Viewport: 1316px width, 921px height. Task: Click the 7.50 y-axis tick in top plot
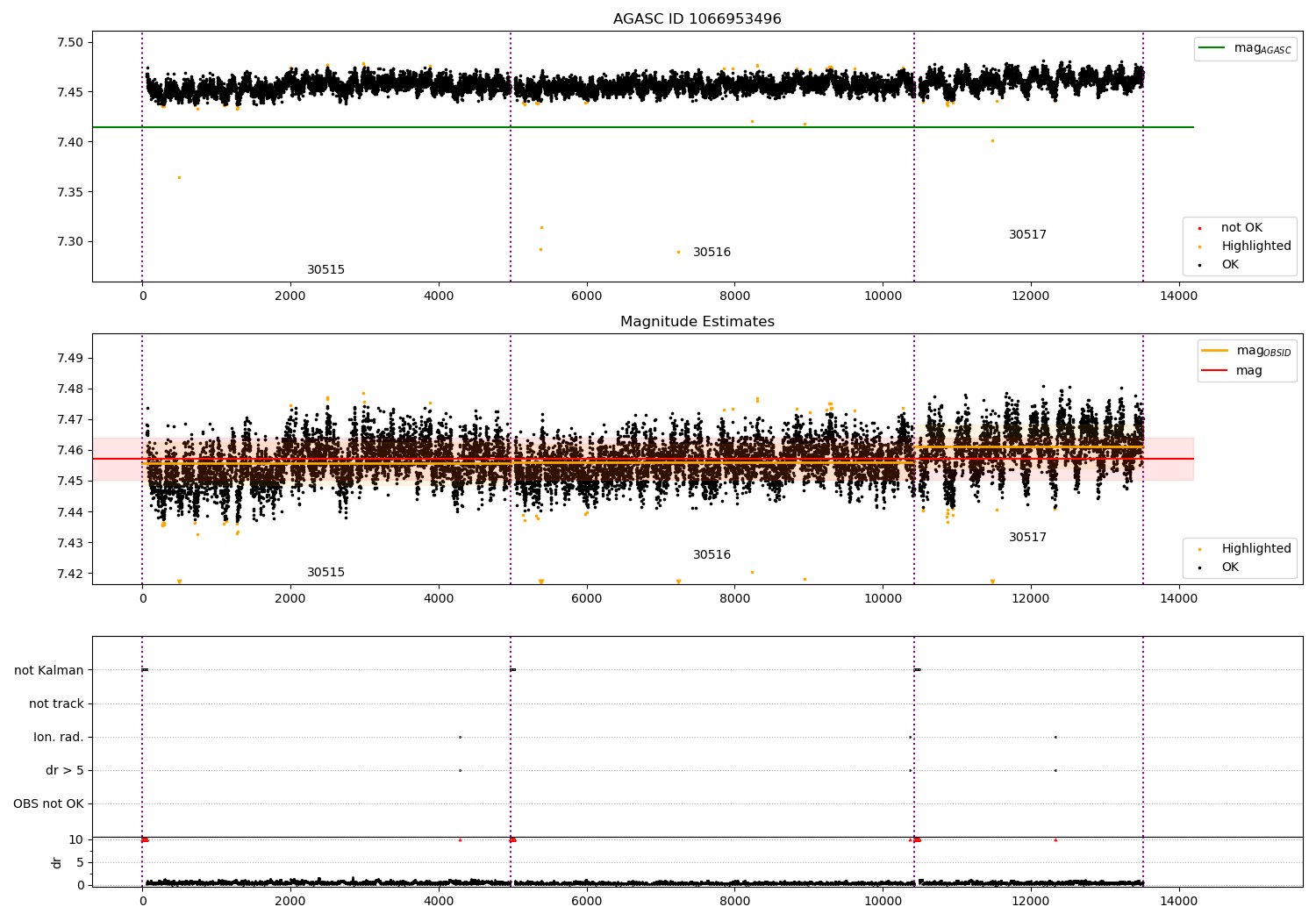point(69,43)
